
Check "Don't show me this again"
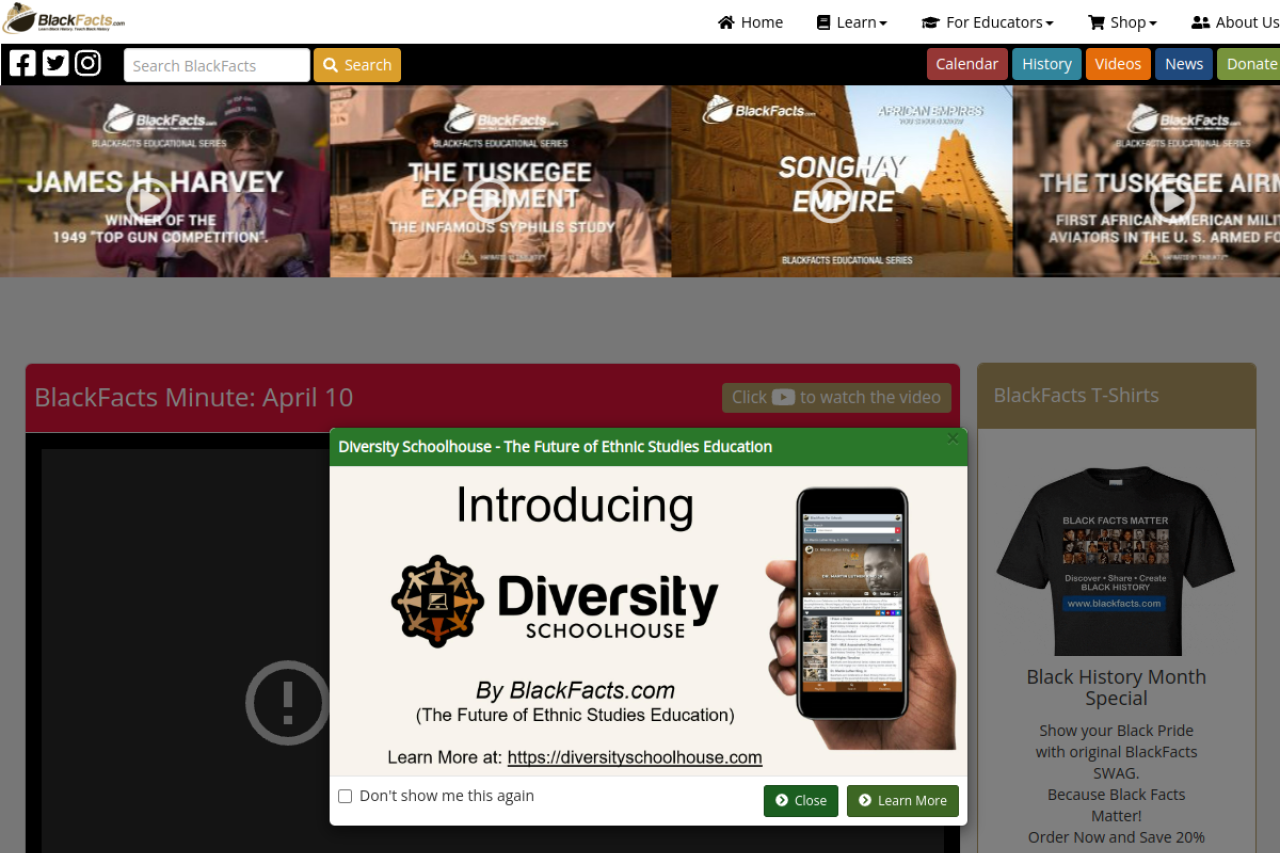345,796
